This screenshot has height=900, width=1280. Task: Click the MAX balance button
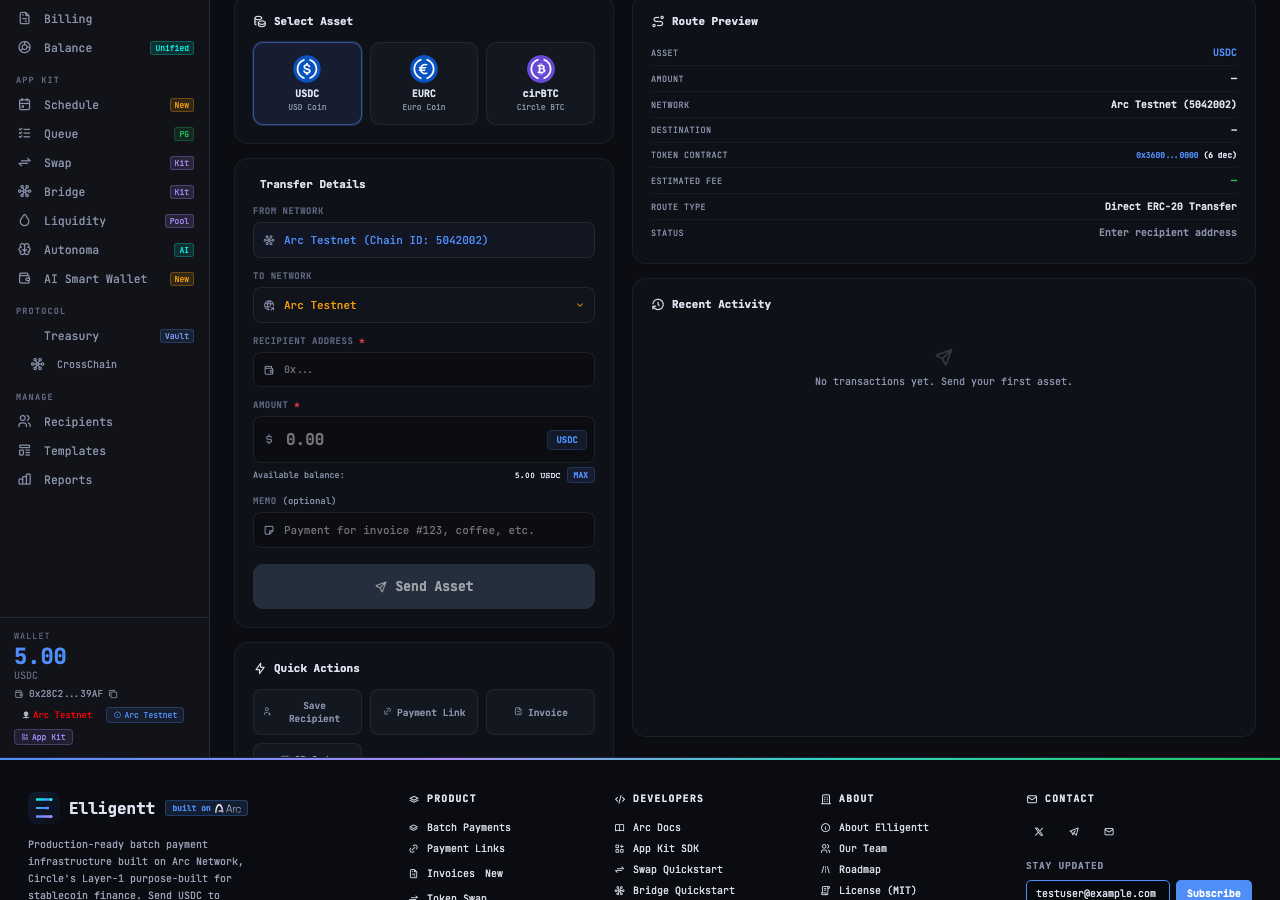click(x=581, y=475)
